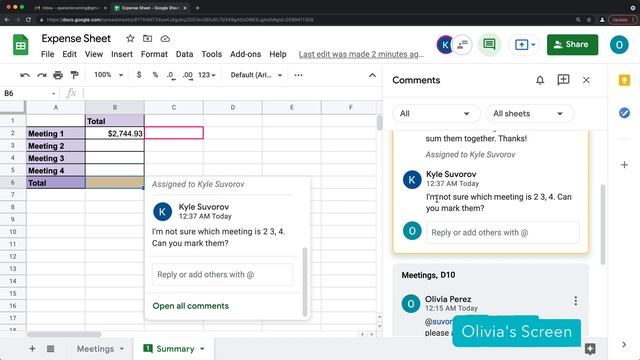The image size is (640, 360).
Task: Close the Comments panel
Action: (586, 80)
